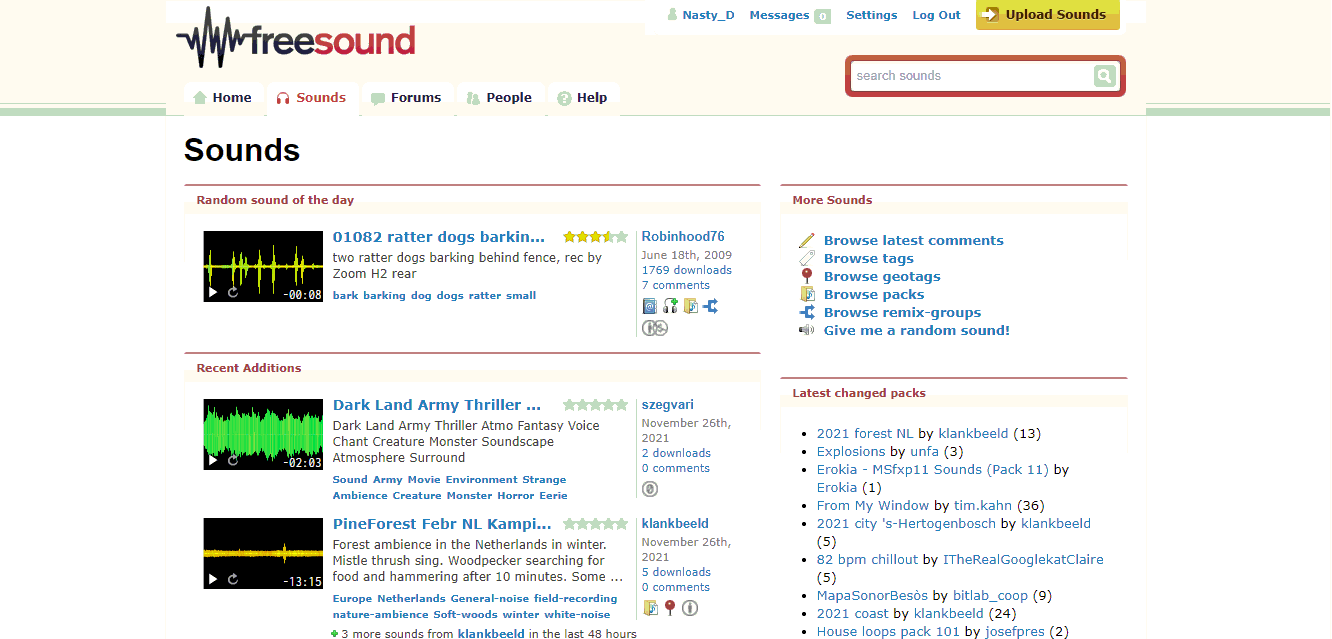1332x639 pixels.
Task: Click the speaker icon beside random sound
Action: 807,331
